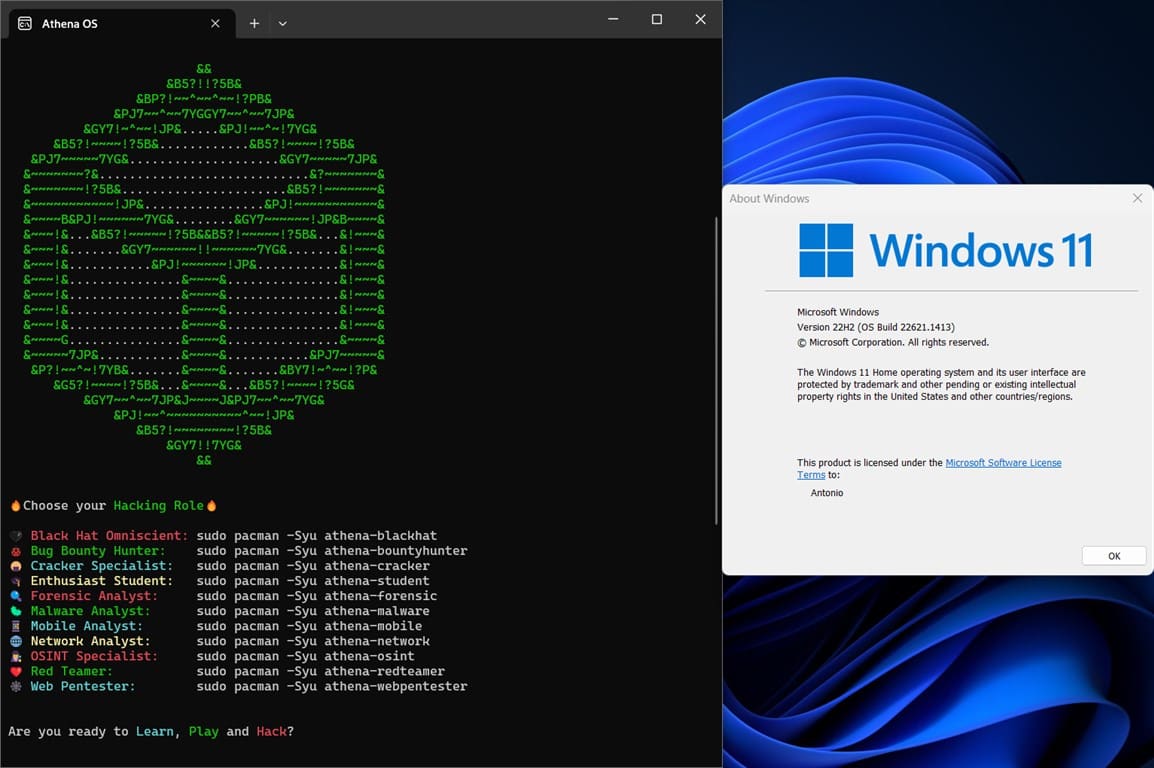Open the Microsoft Software License Terms link
Viewport: 1154px width, 768px height.
(1003, 462)
